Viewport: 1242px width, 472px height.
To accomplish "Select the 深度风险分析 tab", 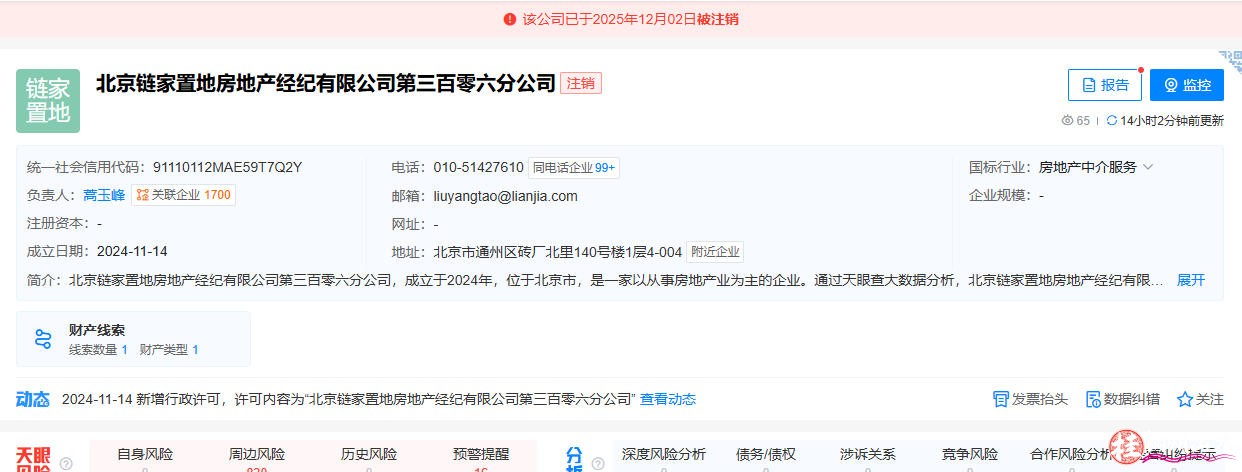I will [x=663, y=454].
